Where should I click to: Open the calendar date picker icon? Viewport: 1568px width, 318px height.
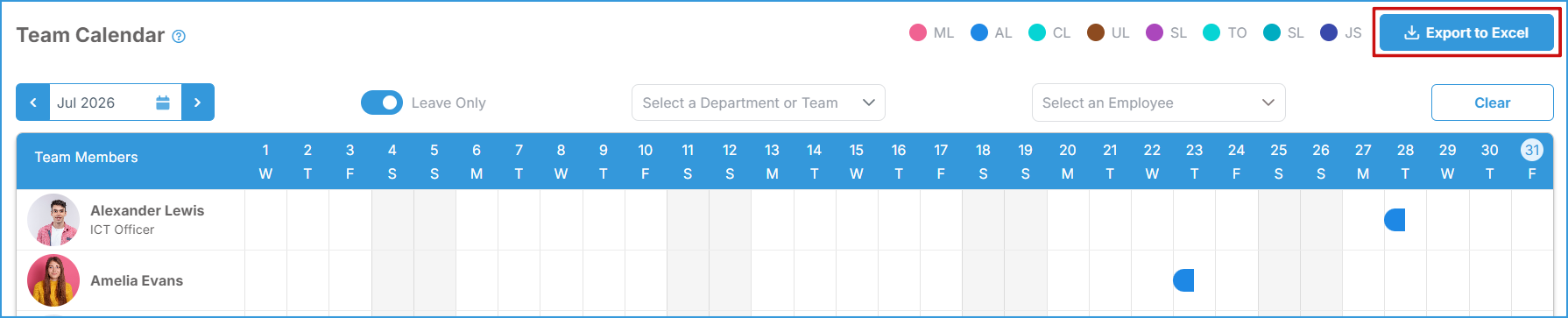coord(163,102)
